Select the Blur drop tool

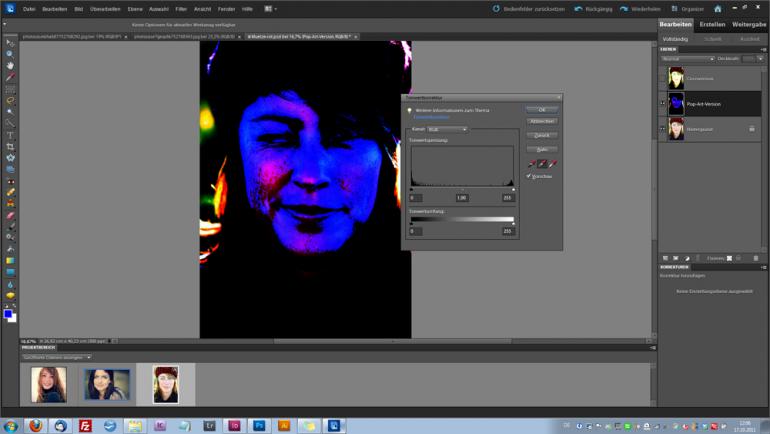pos(10,284)
